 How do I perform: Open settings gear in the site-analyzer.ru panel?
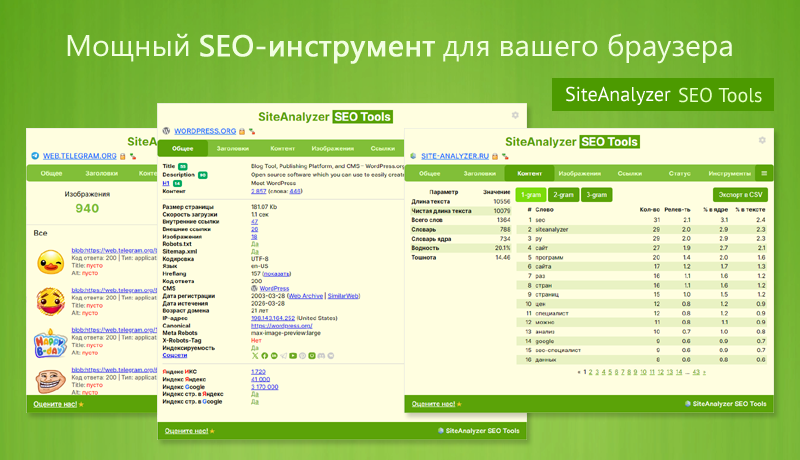point(762,140)
